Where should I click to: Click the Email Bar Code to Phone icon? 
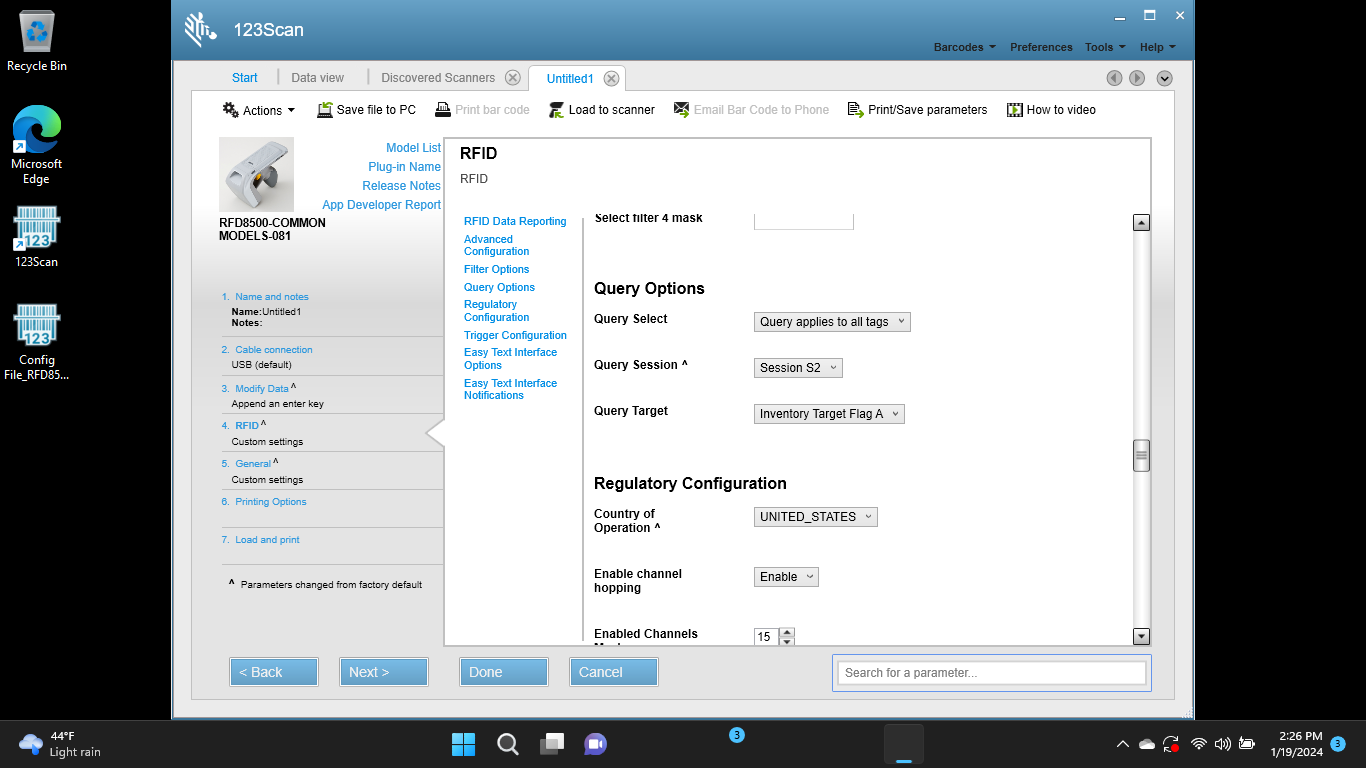click(x=682, y=110)
